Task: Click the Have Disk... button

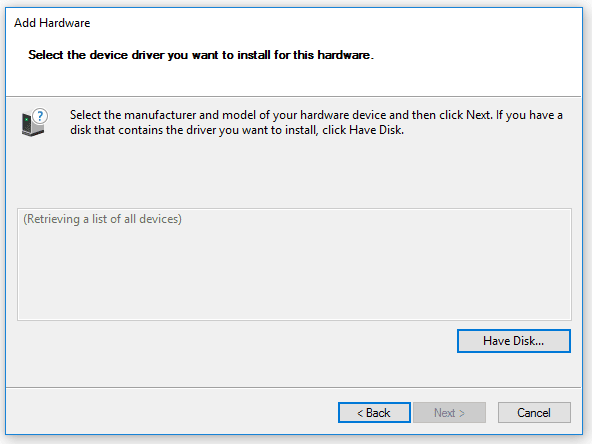Action: (x=513, y=341)
